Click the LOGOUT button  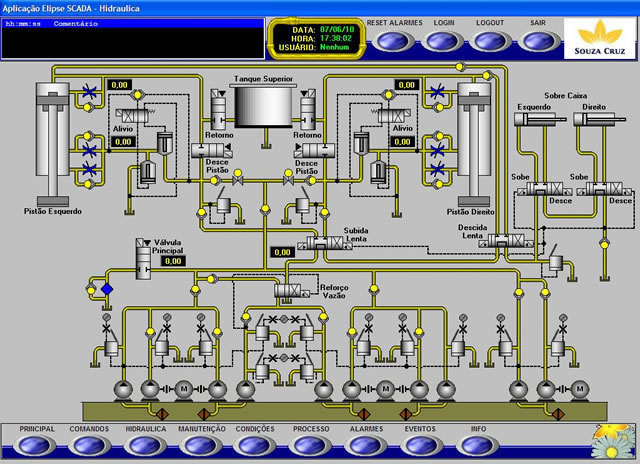pyautogui.click(x=490, y=41)
